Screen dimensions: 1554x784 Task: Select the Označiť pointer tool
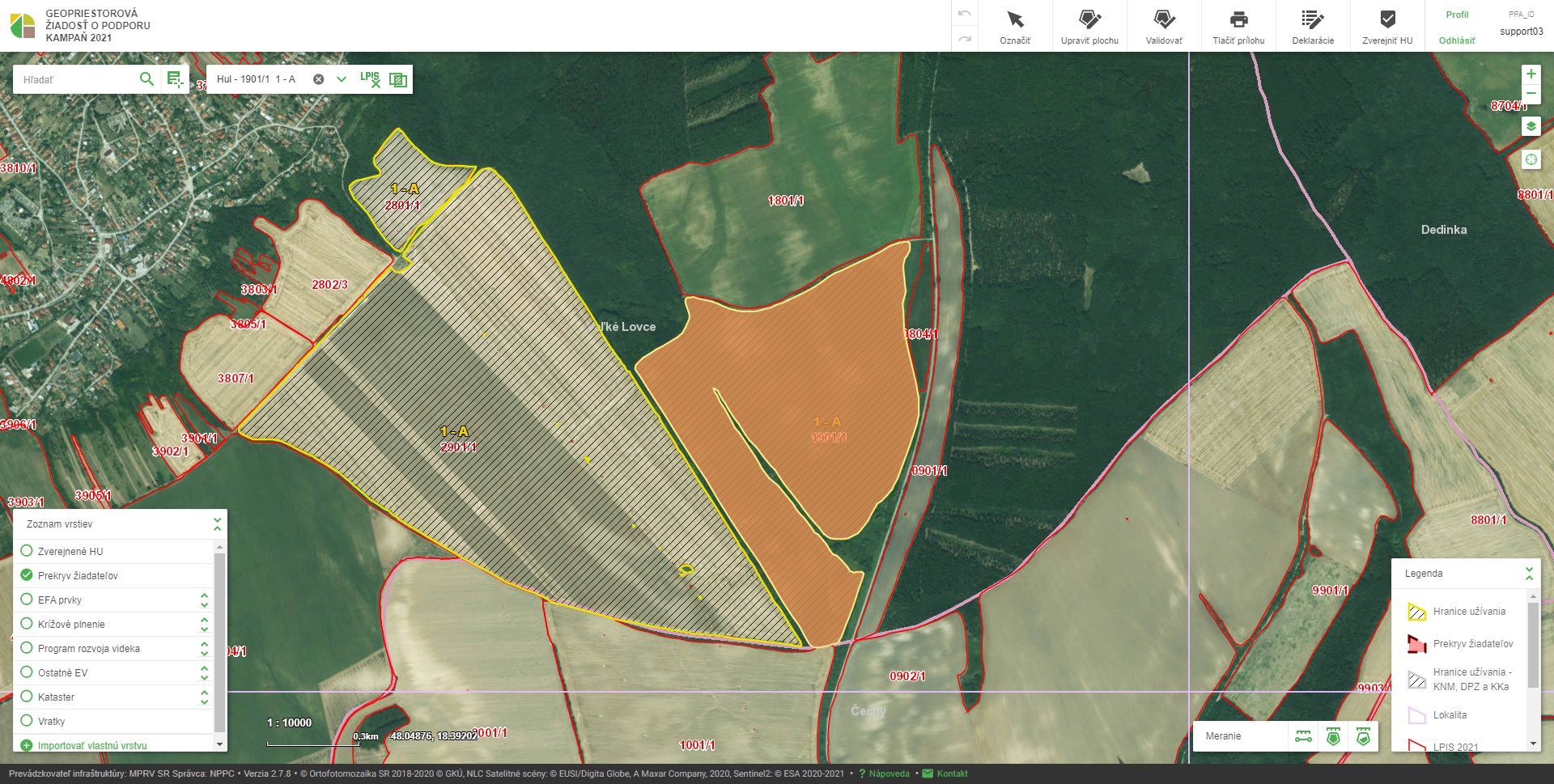pyautogui.click(x=1015, y=26)
